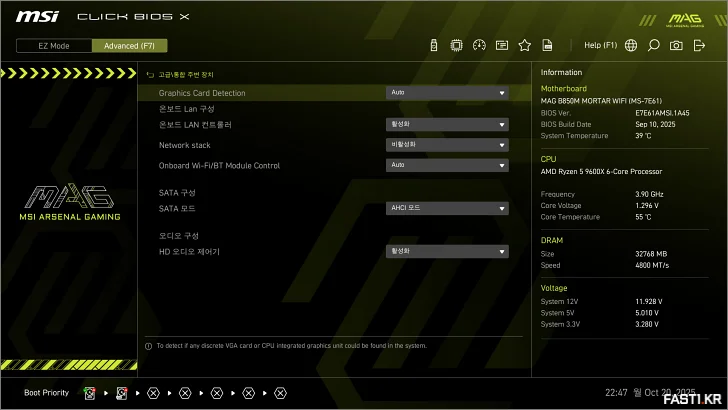Click the exit door arrow icon
Image resolution: width=728 pixels, height=410 pixels.
(x=699, y=46)
